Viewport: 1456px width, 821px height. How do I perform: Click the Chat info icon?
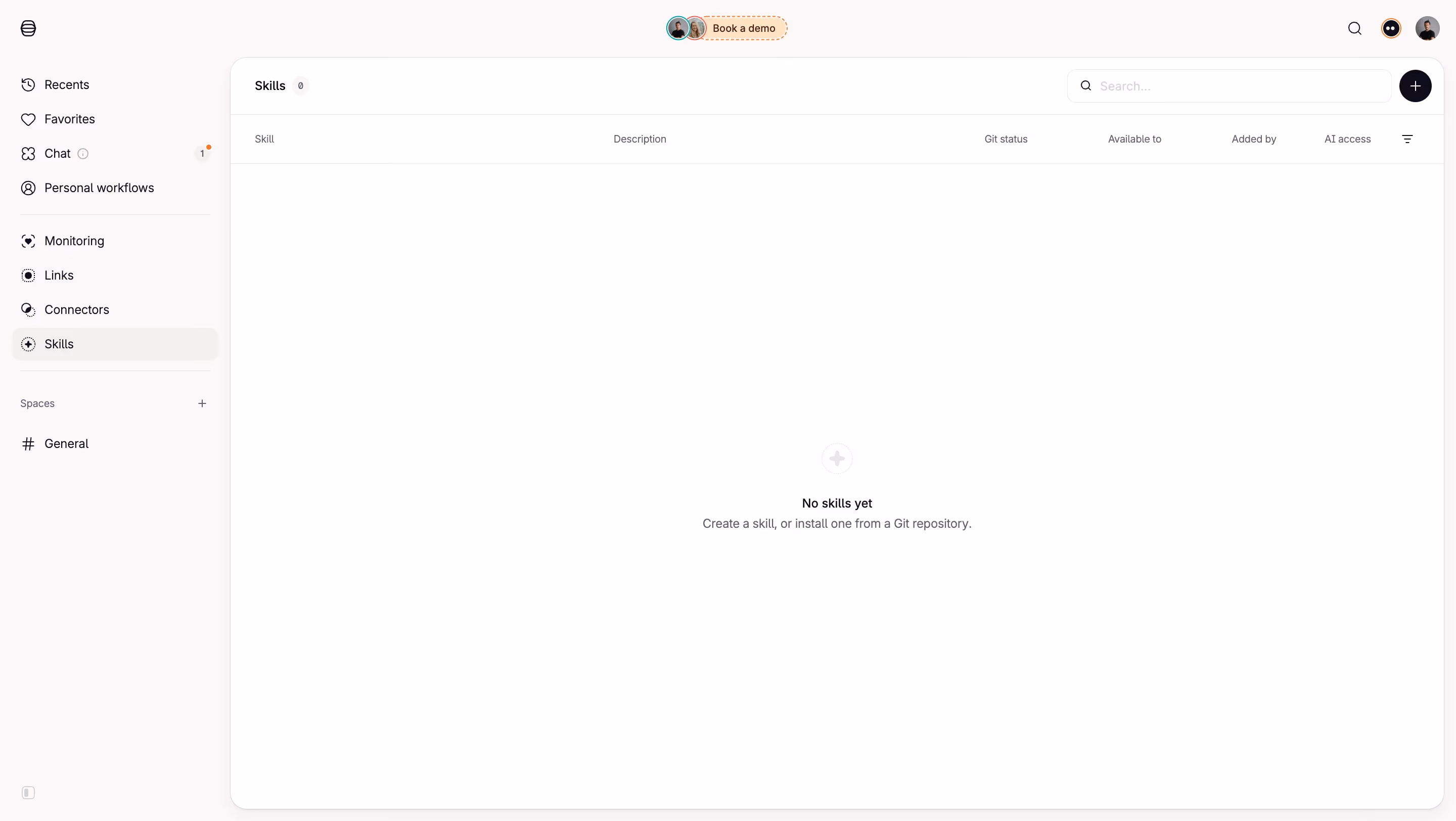(83, 154)
